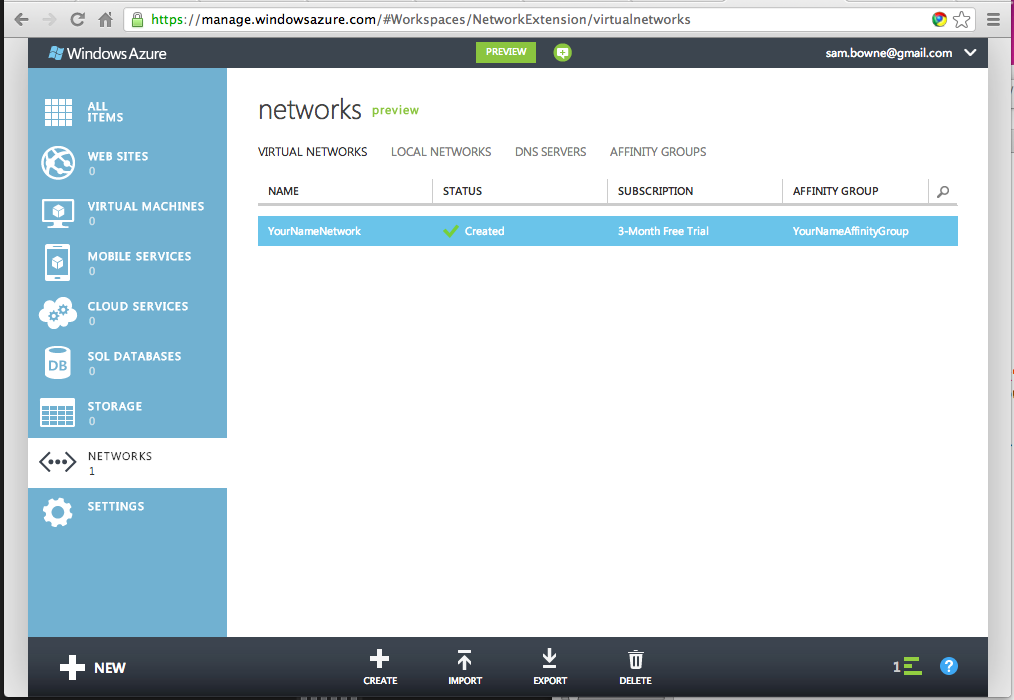Click the green SSL padlock icon

137,19
